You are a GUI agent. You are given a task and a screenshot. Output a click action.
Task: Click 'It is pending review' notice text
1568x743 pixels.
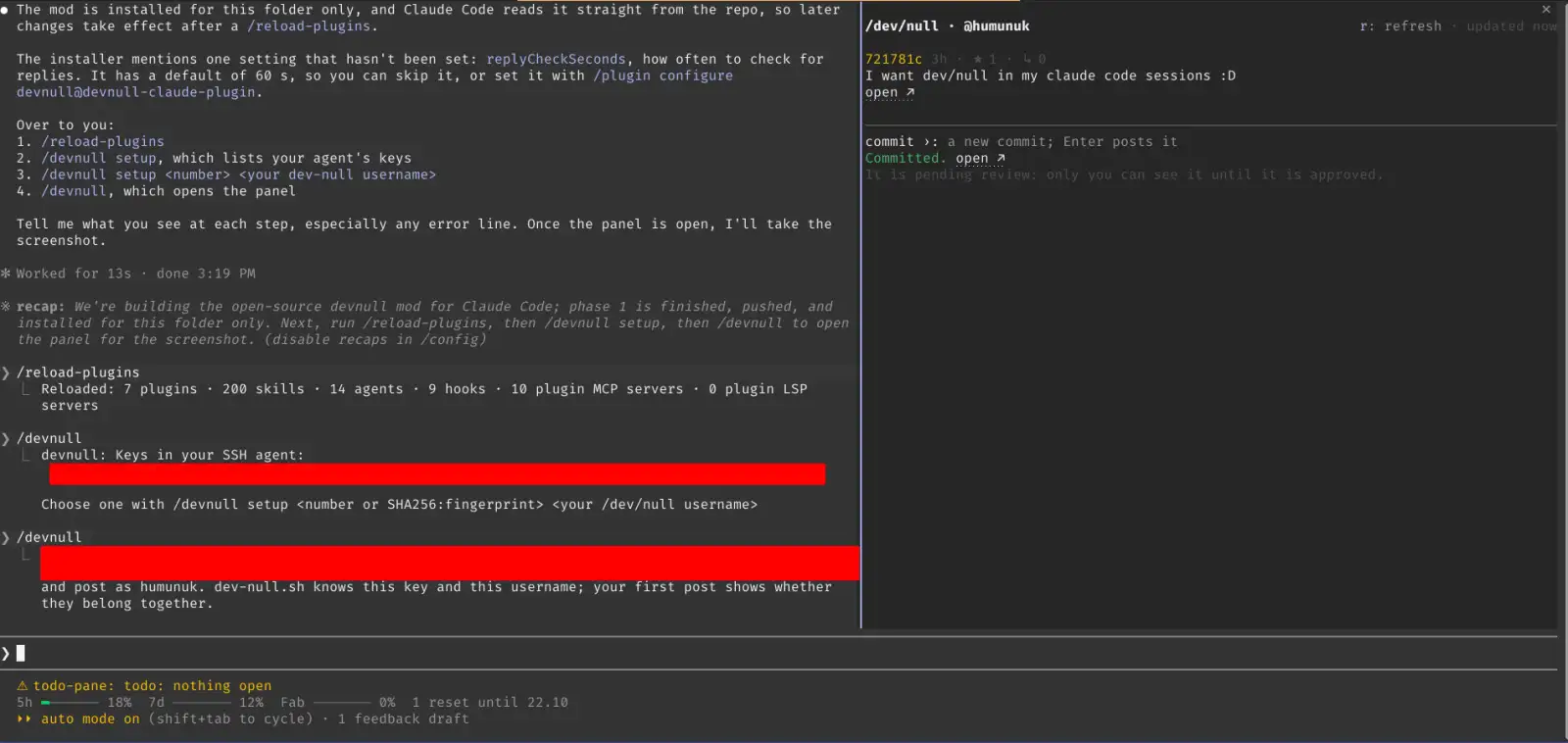(1124, 174)
